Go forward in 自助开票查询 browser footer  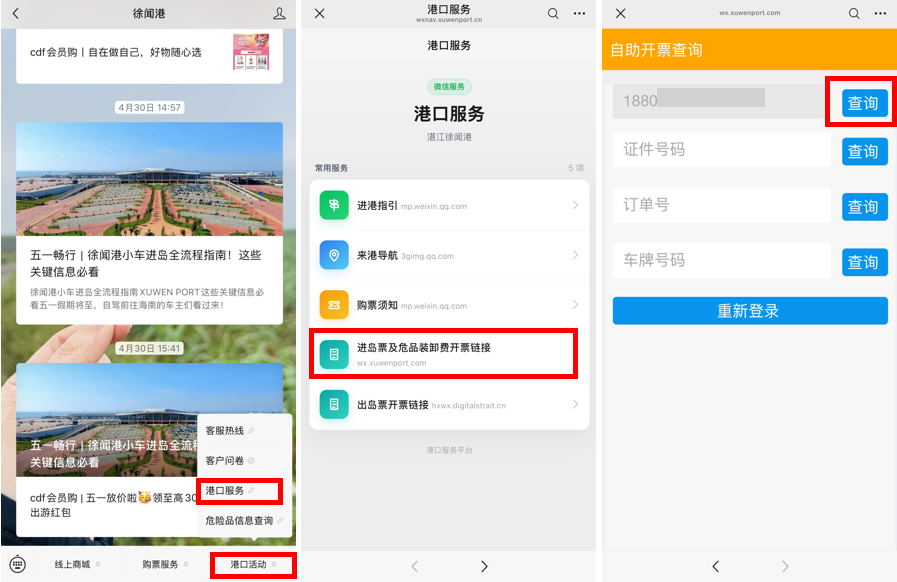pos(785,566)
